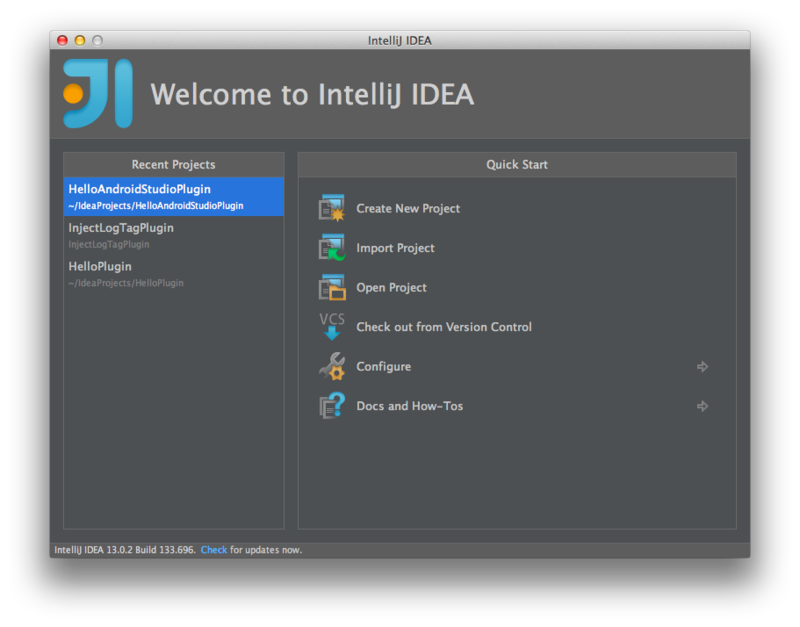Image resolution: width=800 pixels, height=627 pixels.
Task: Choose the Create New Project label
Action: (x=408, y=209)
